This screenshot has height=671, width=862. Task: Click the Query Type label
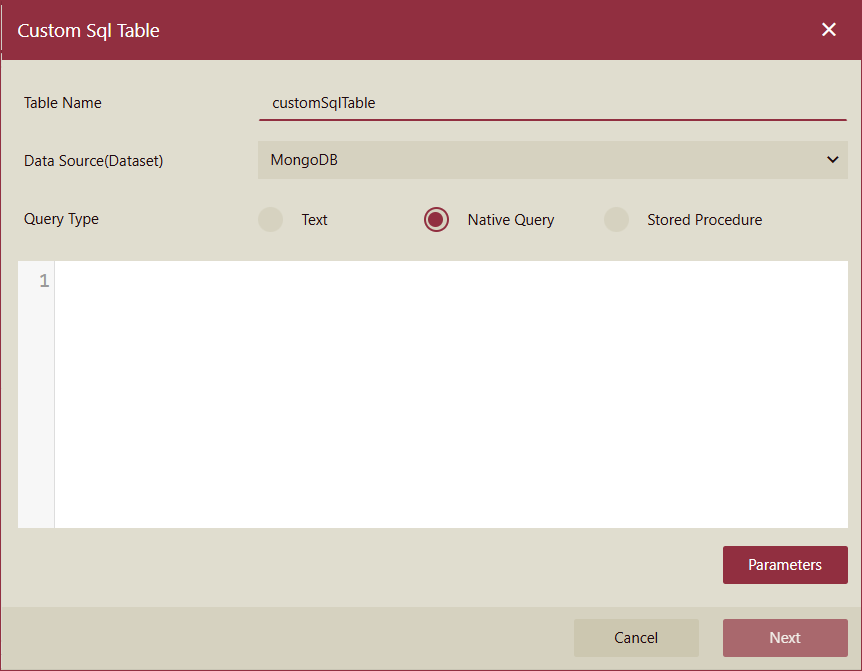point(60,219)
